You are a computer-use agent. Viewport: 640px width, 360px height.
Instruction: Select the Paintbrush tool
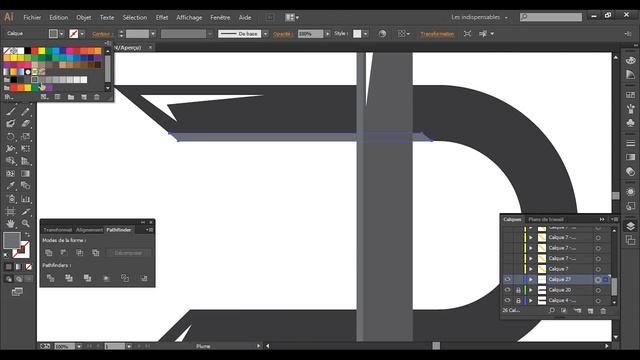pos(11,111)
